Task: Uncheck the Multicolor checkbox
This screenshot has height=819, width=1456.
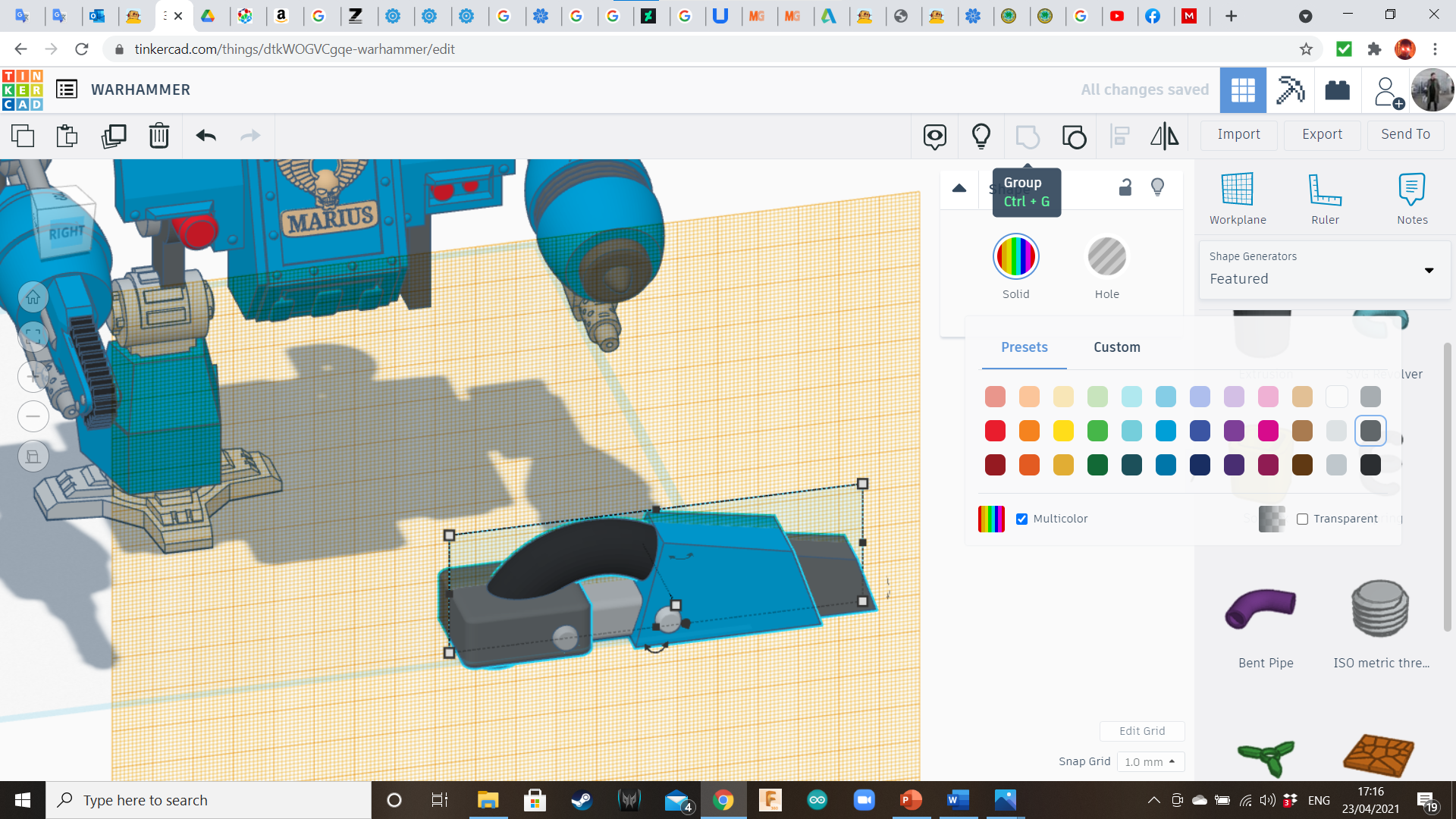Action: point(1021,519)
